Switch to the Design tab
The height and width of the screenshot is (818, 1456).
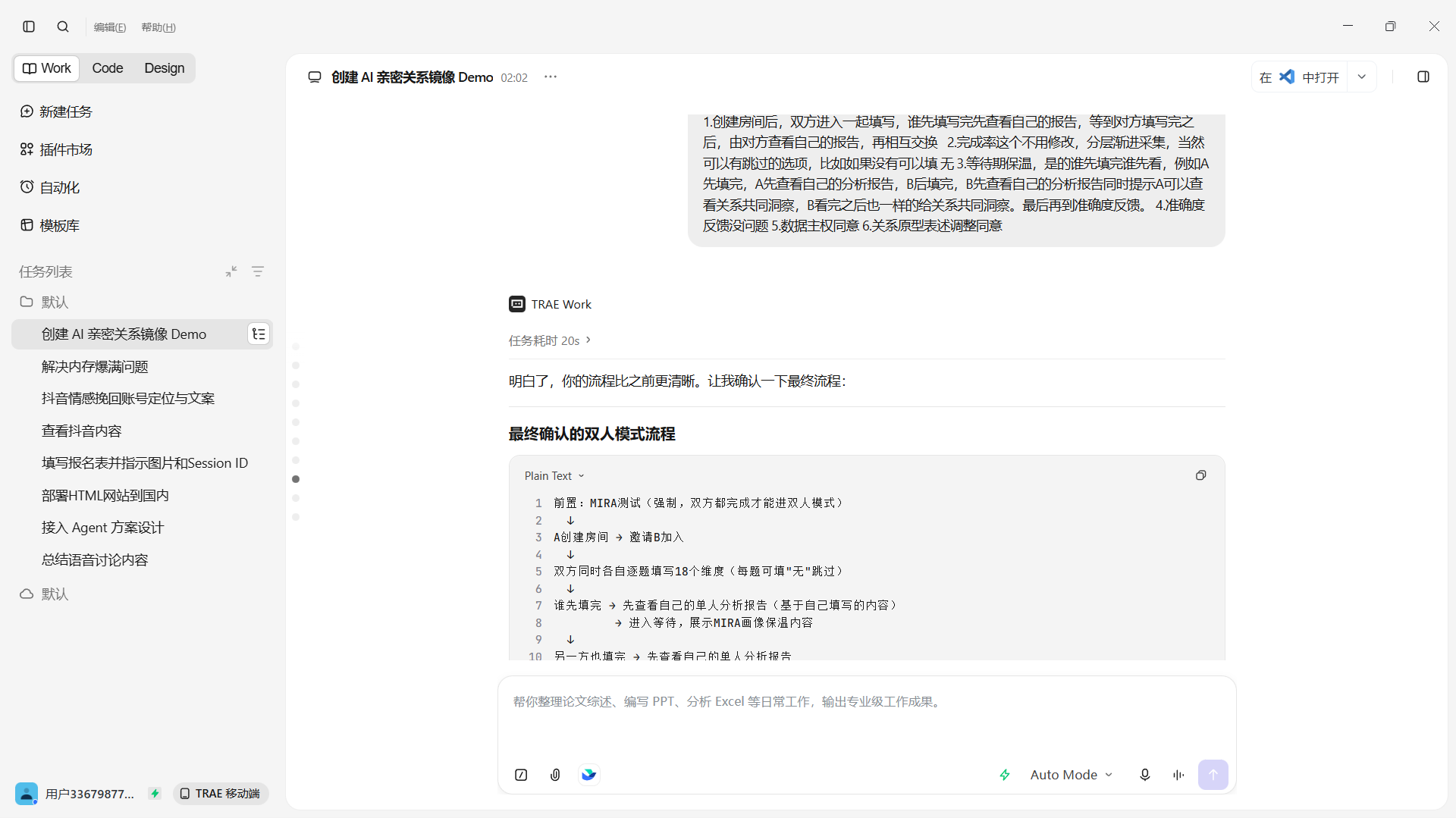pyautogui.click(x=165, y=68)
